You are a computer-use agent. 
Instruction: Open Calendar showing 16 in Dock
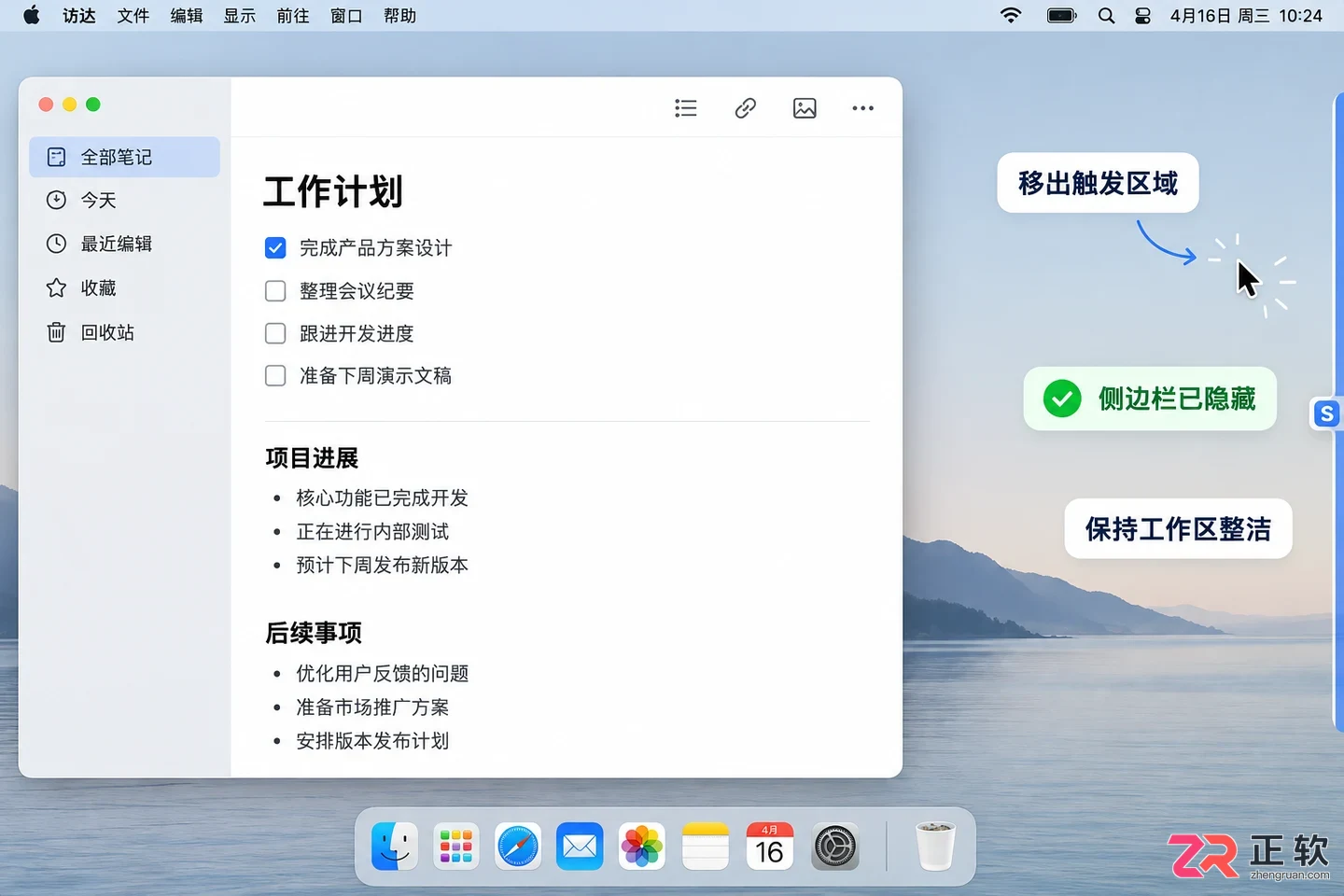pos(770,847)
